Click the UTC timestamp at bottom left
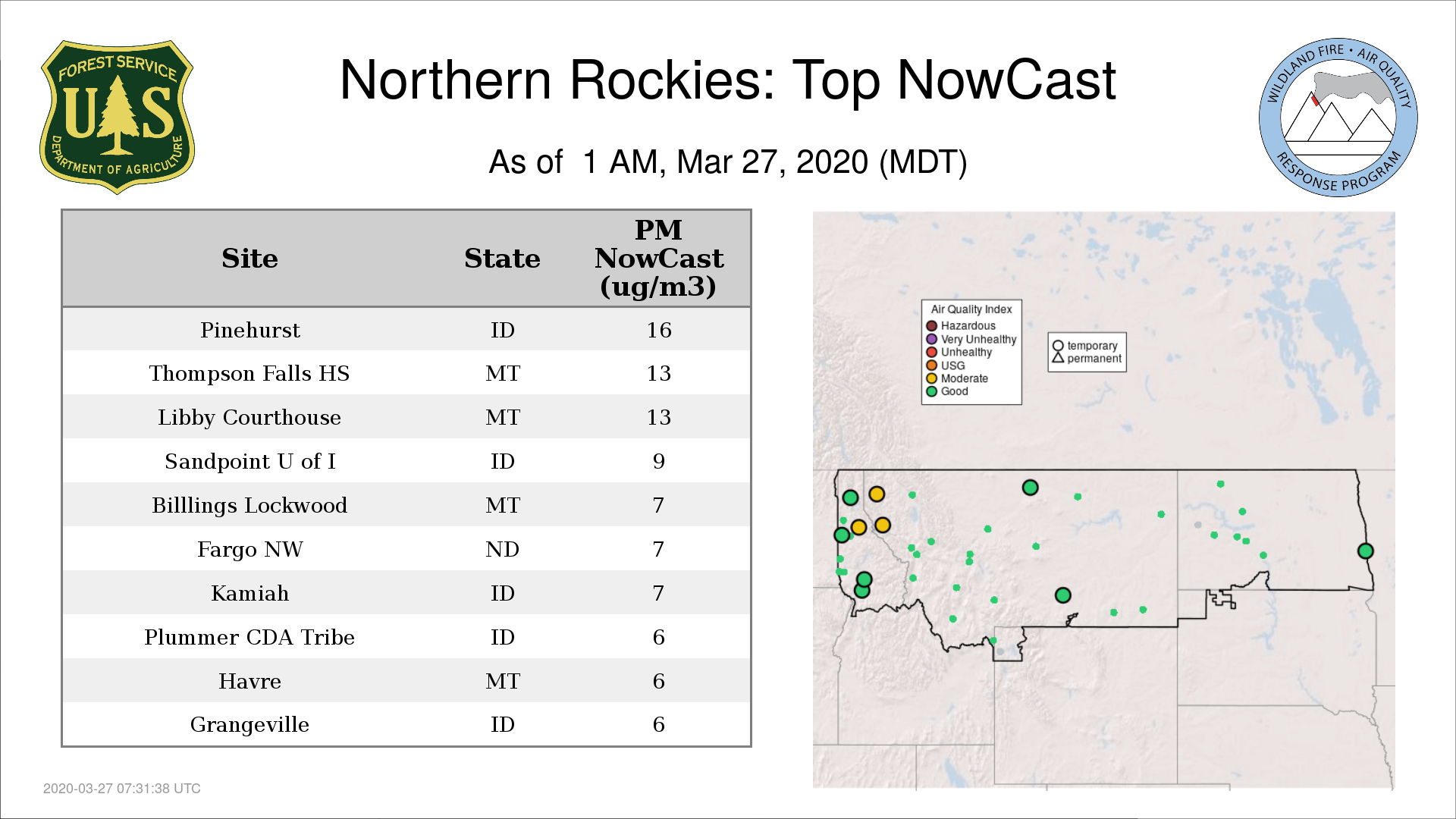The image size is (1456, 819). tap(122, 789)
